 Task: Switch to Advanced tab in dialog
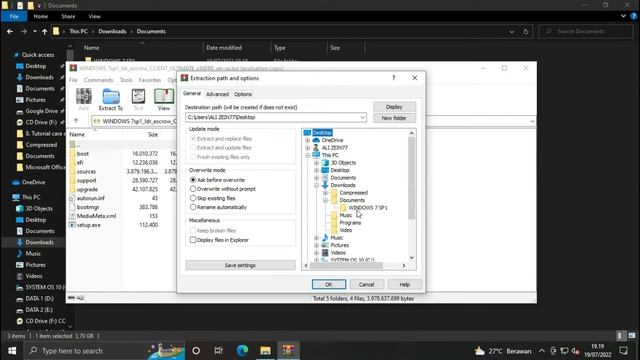pyautogui.click(x=217, y=94)
